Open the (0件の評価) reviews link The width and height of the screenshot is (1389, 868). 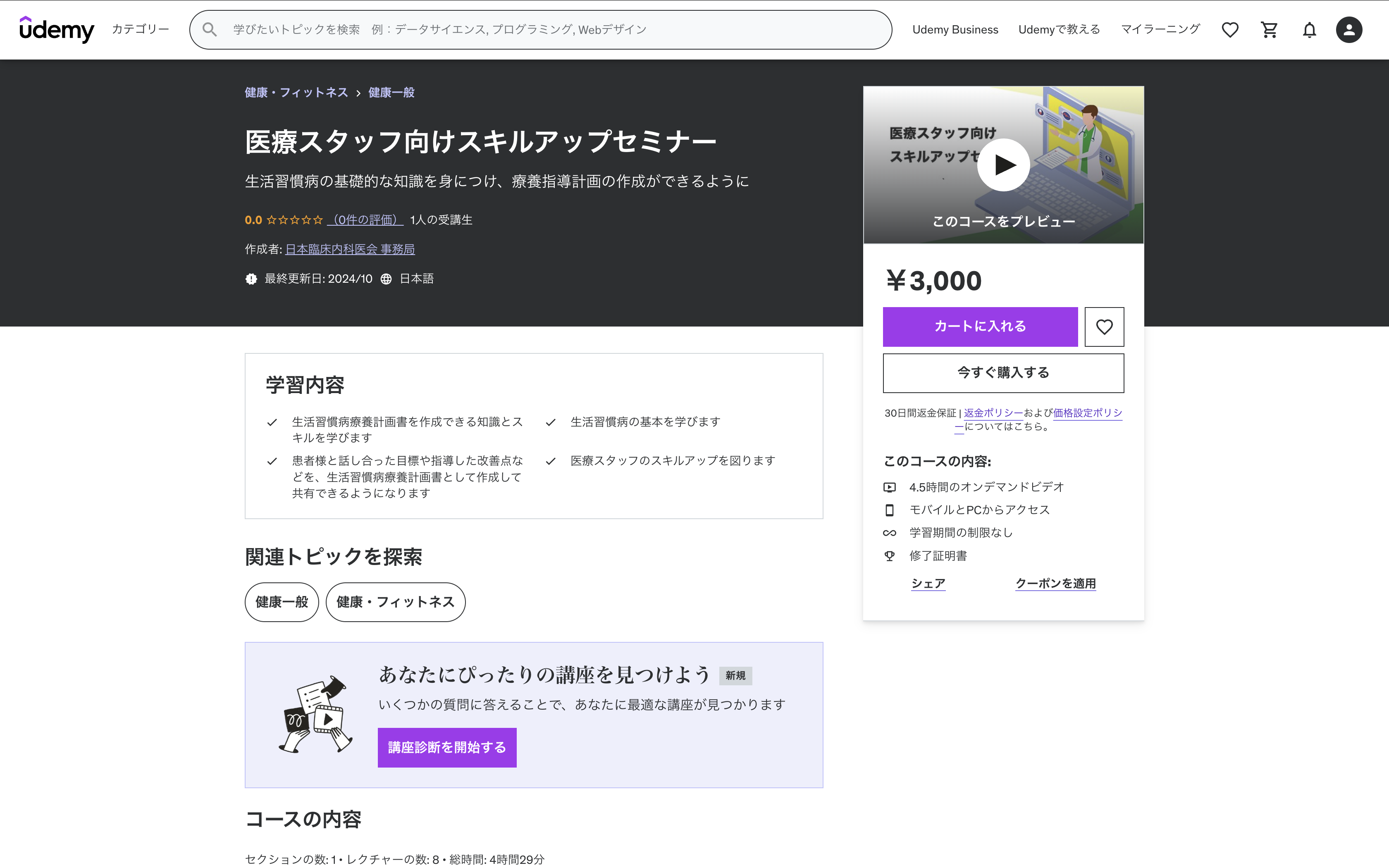(365, 220)
